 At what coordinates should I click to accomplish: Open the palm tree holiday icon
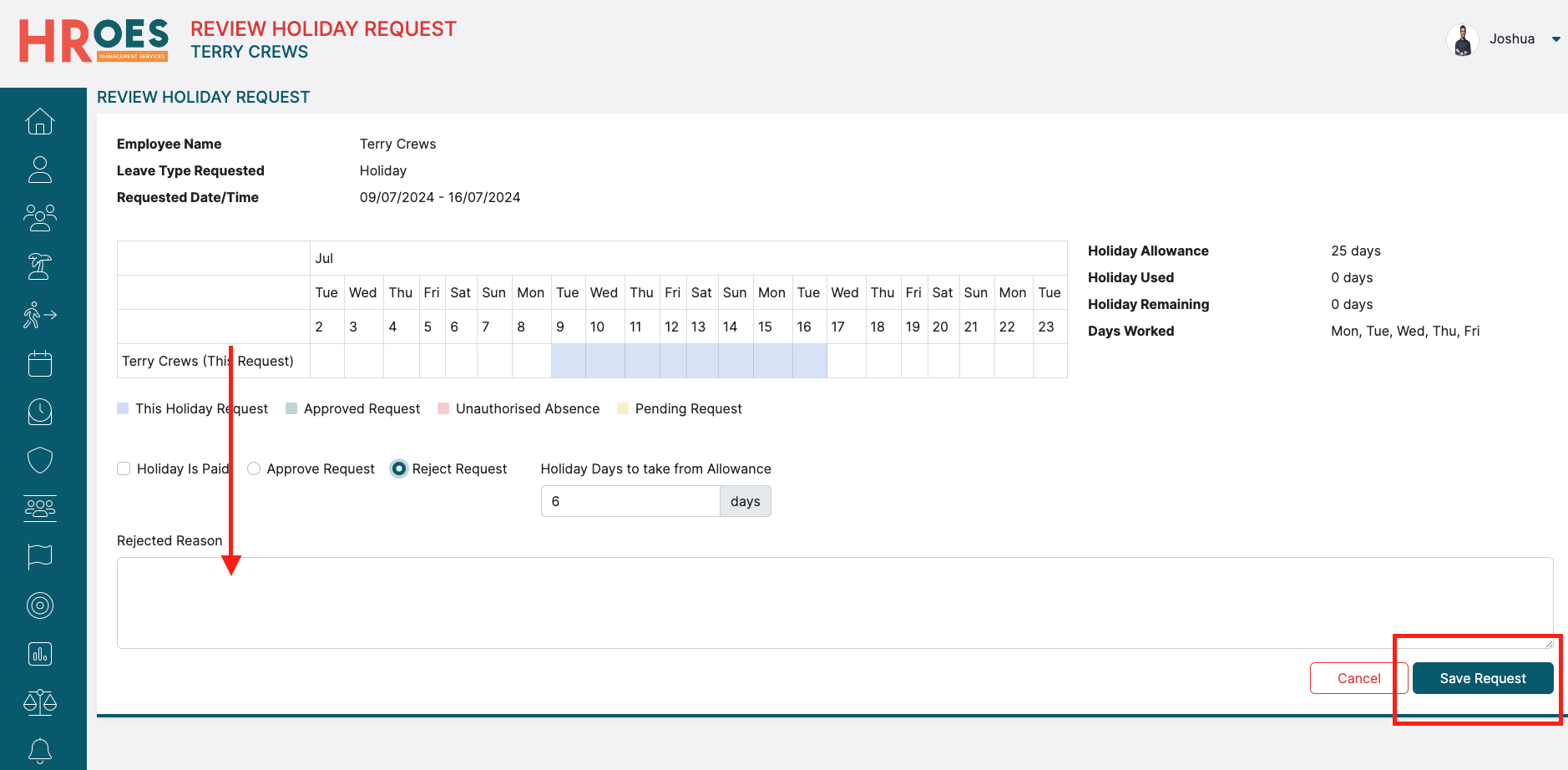(x=40, y=266)
